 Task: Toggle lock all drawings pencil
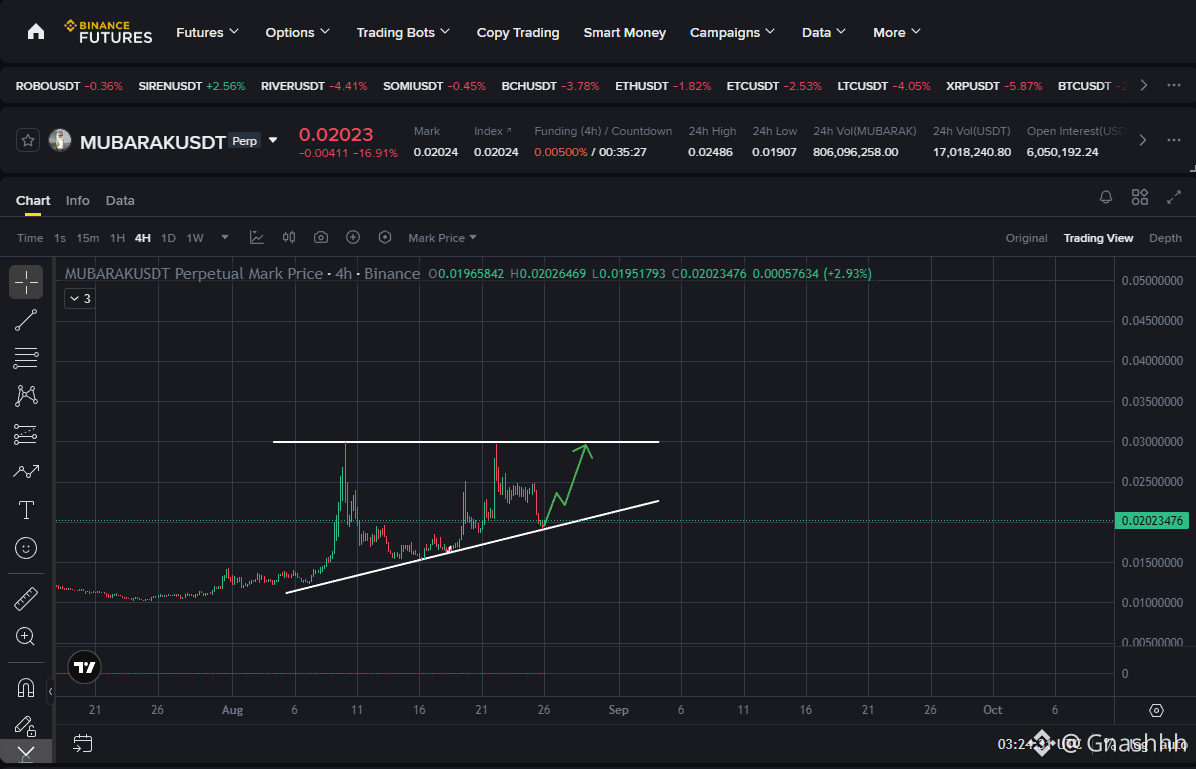26,726
